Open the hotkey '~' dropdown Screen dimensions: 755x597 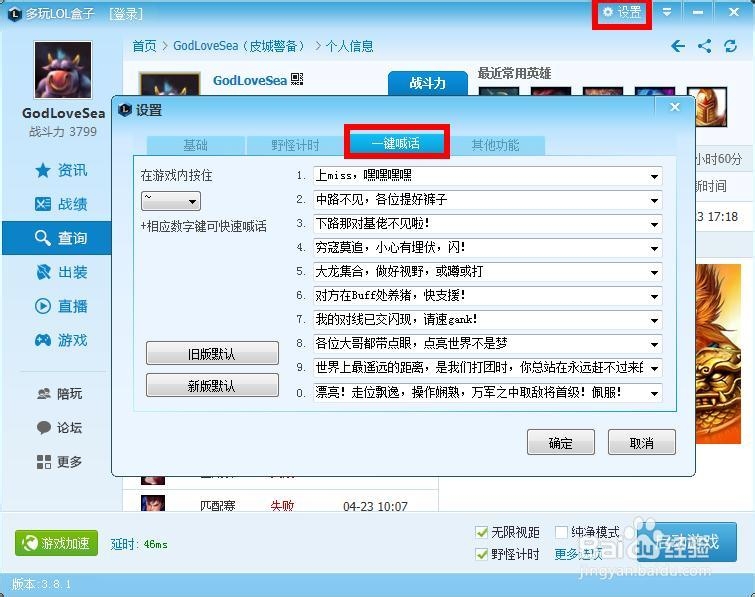tap(171, 201)
